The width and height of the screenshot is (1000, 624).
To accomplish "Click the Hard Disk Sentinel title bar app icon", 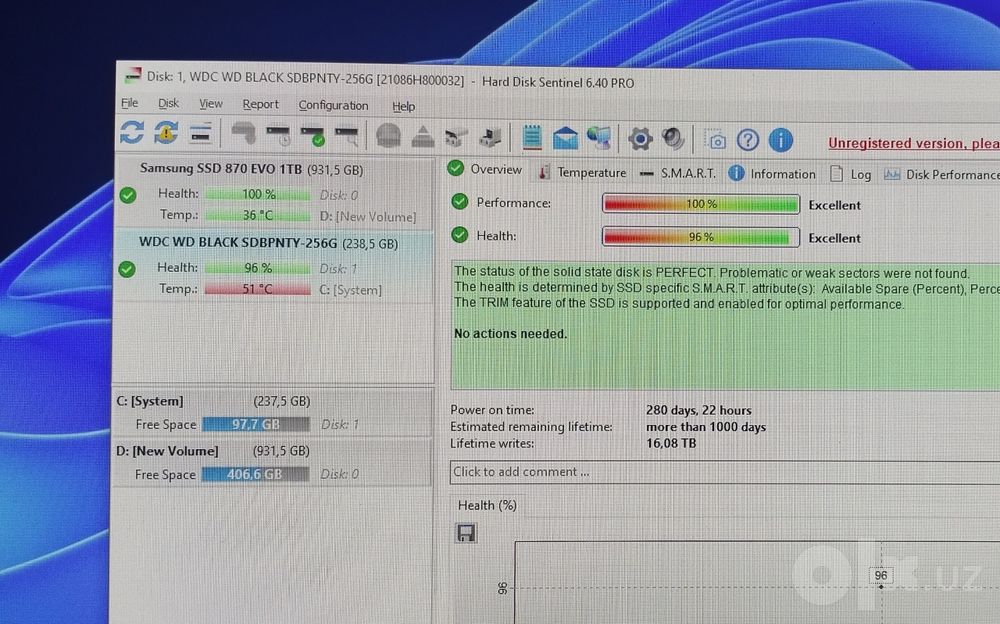I will click(x=133, y=75).
